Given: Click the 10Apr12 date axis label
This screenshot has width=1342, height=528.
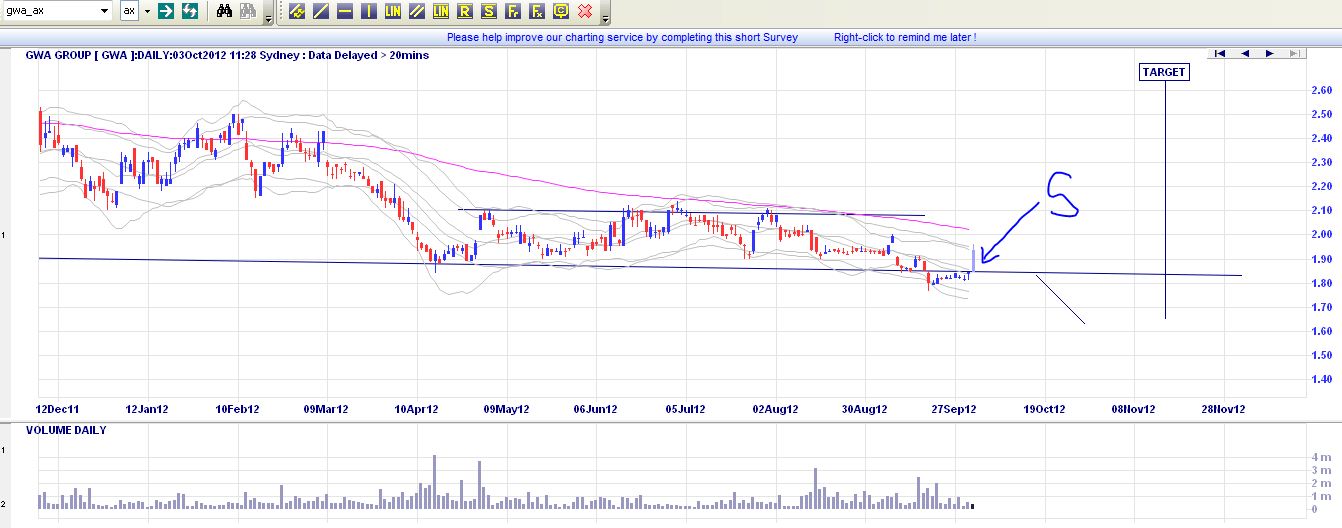Looking at the screenshot, I should [x=417, y=409].
